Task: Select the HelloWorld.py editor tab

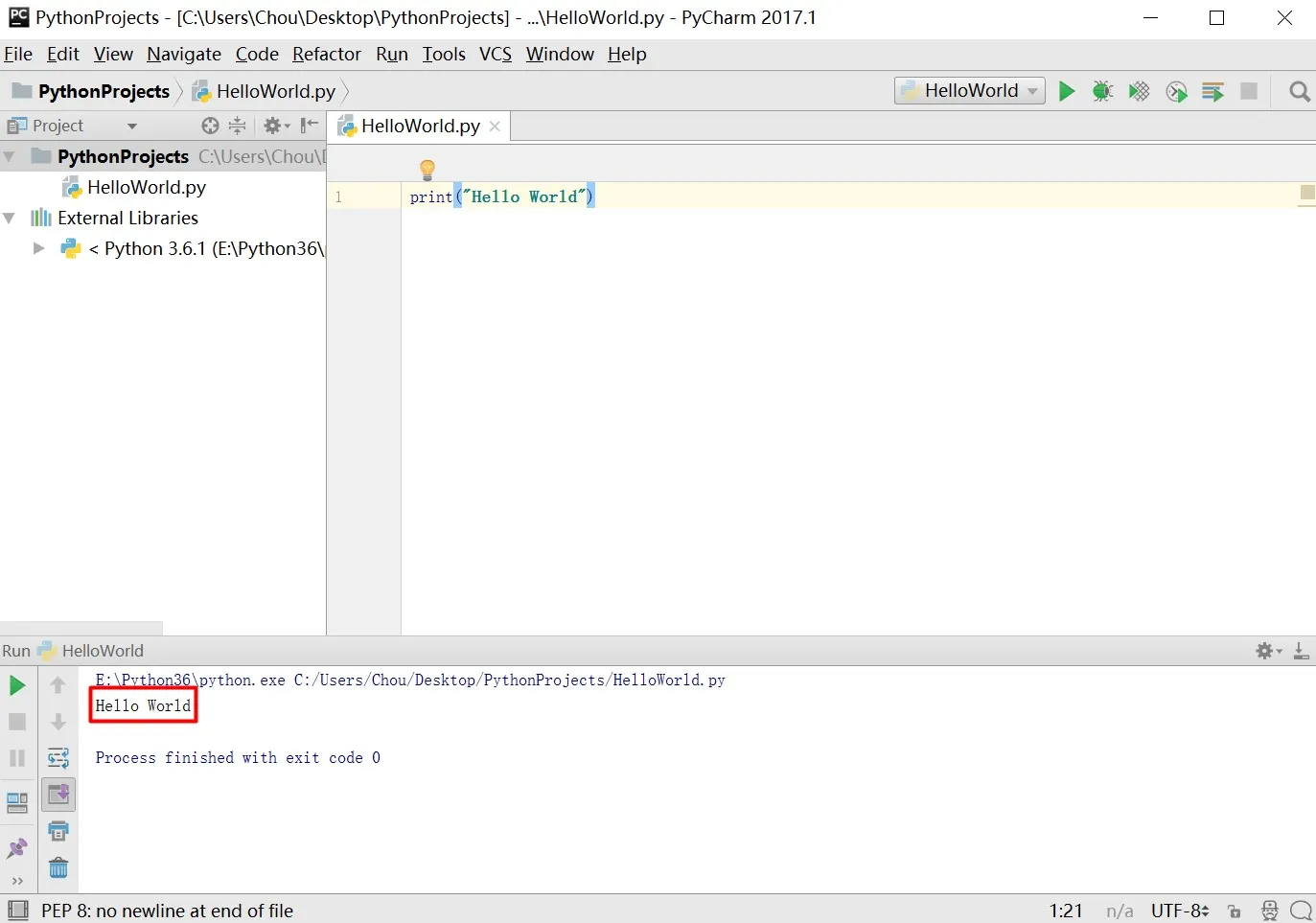Action: [x=420, y=127]
